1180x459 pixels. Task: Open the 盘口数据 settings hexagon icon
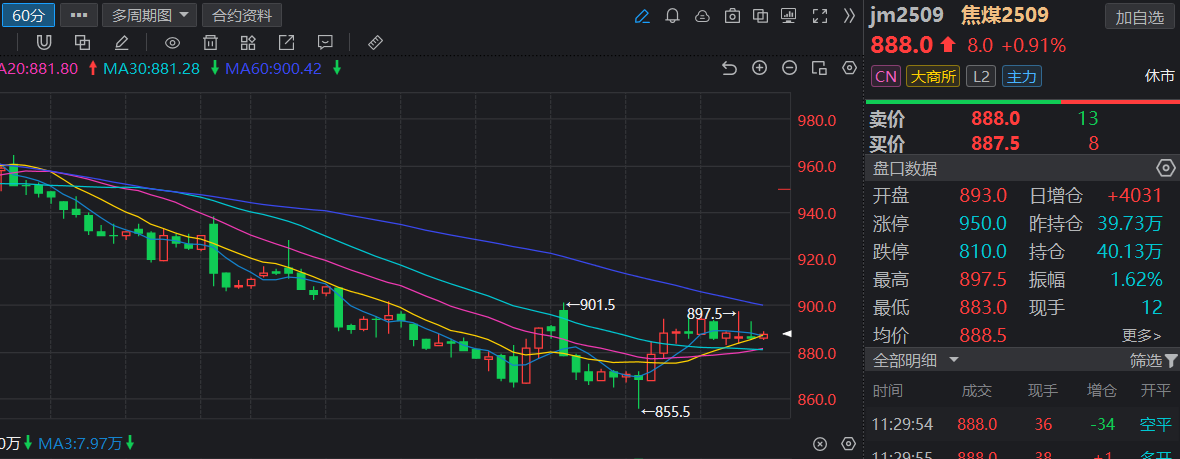[1165, 168]
